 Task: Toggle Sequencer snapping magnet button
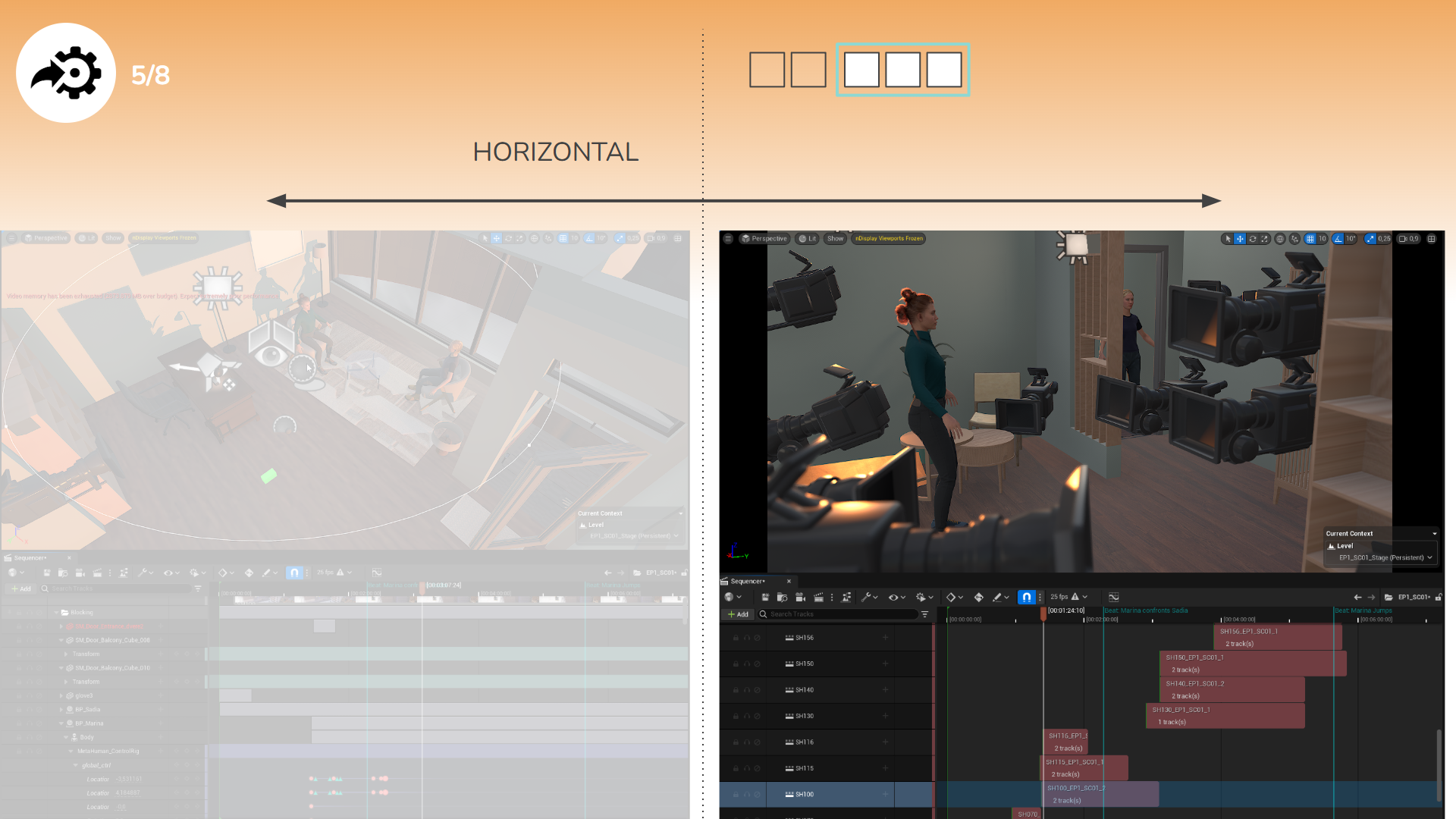click(x=1026, y=597)
